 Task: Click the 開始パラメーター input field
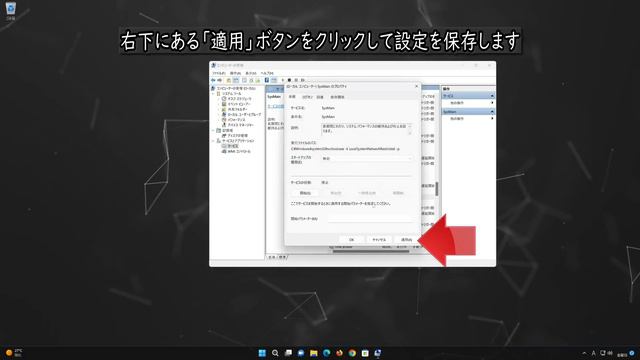370,219
